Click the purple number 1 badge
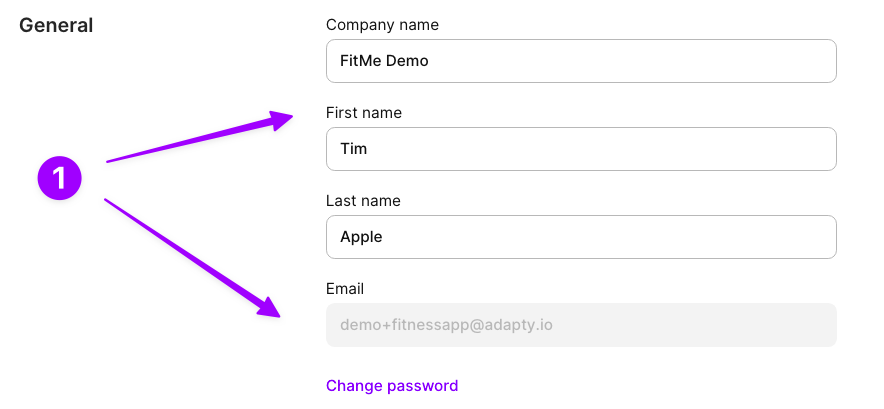The height and width of the screenshot is (409, 884). [60, 178]
